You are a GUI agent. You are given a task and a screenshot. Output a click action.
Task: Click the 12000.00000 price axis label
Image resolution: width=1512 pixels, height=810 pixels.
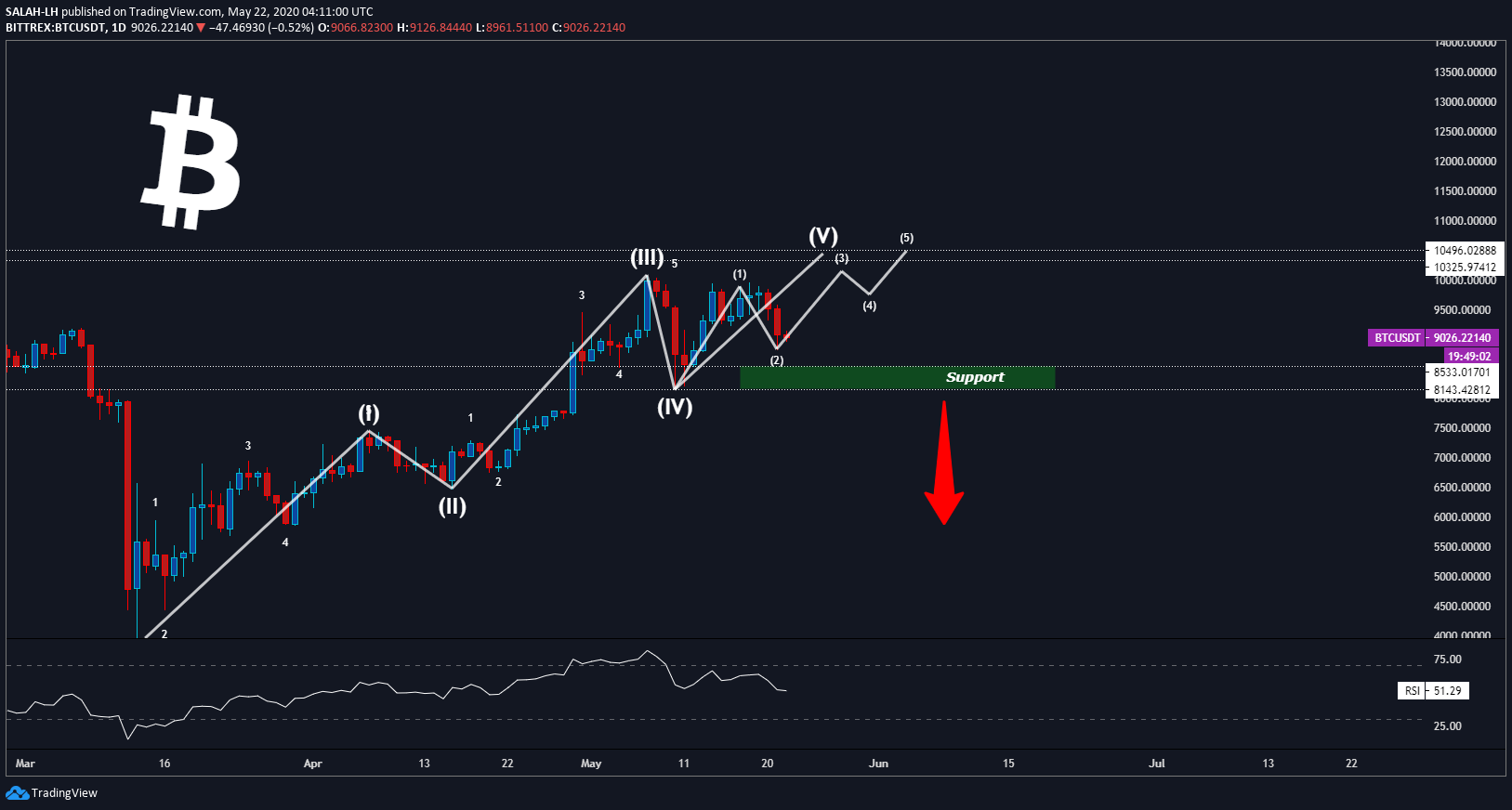[x=1465, y=162]
